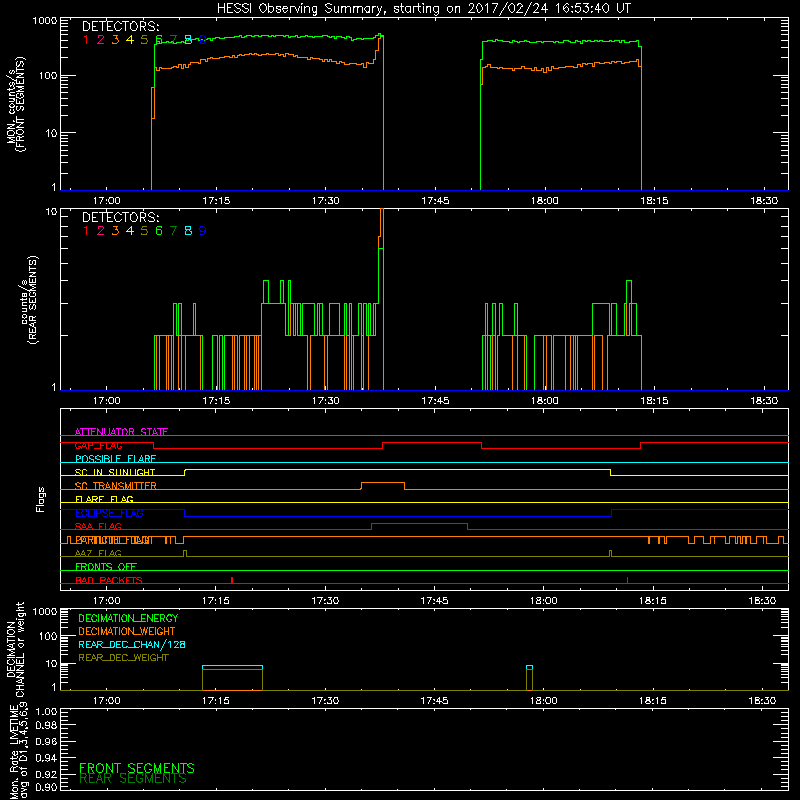The height and width of the screenshot is (800, 800).
Task: Click the PARTICLE_FLAG label
Action: click(113, 540)
